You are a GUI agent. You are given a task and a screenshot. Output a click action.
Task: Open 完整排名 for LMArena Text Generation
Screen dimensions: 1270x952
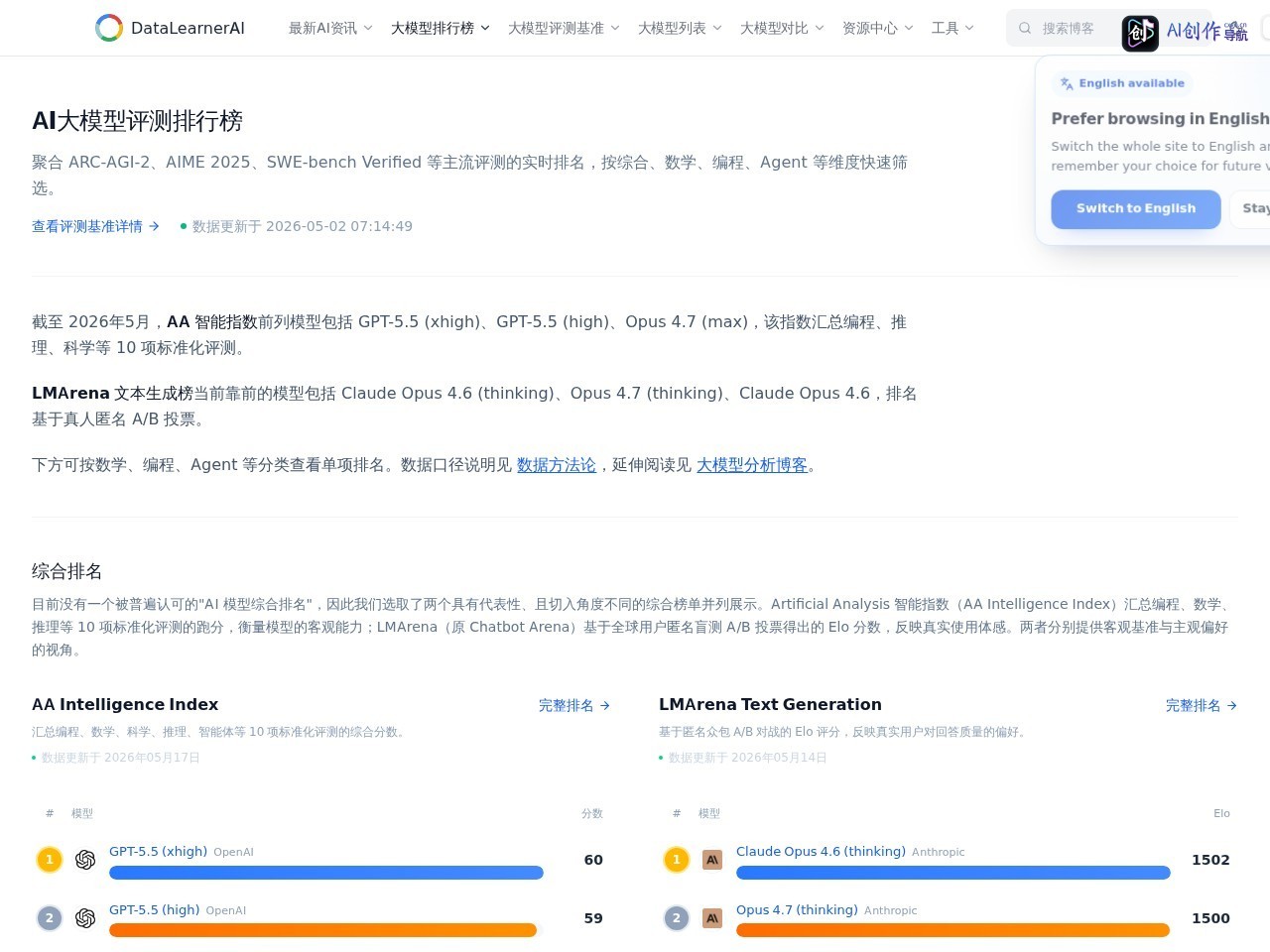click(1202, 705)
